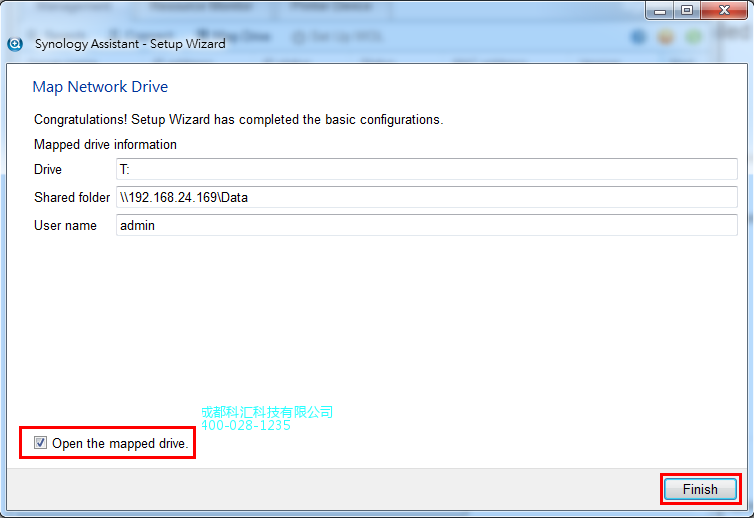Click the User name field showing admin

(x=427, y=225)
